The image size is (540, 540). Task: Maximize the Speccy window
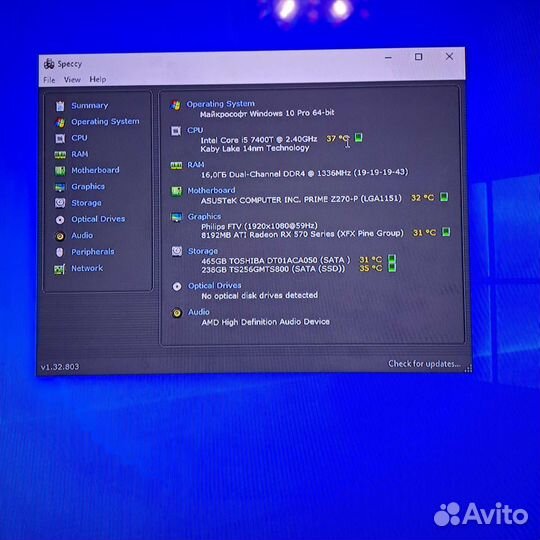click(x=418, y=57)
